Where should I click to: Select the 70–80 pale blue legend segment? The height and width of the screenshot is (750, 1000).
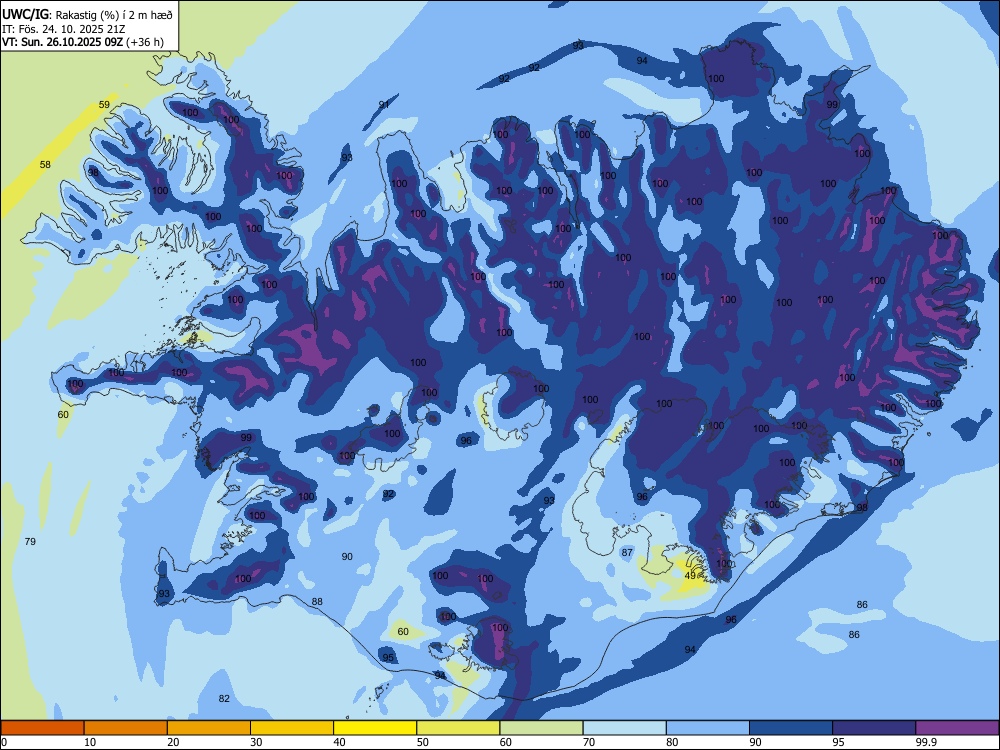(x=624, y=728)
